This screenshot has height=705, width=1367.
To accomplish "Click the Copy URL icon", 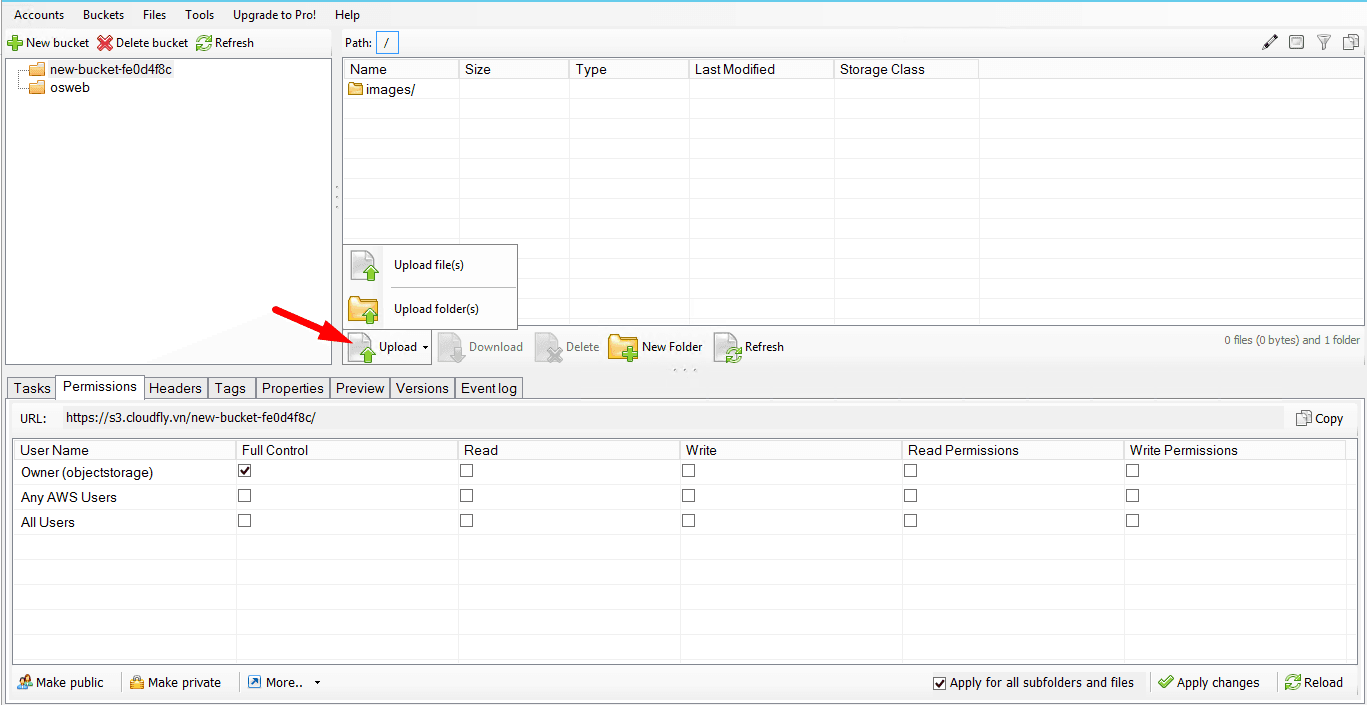I will [x=1304, y=418].
